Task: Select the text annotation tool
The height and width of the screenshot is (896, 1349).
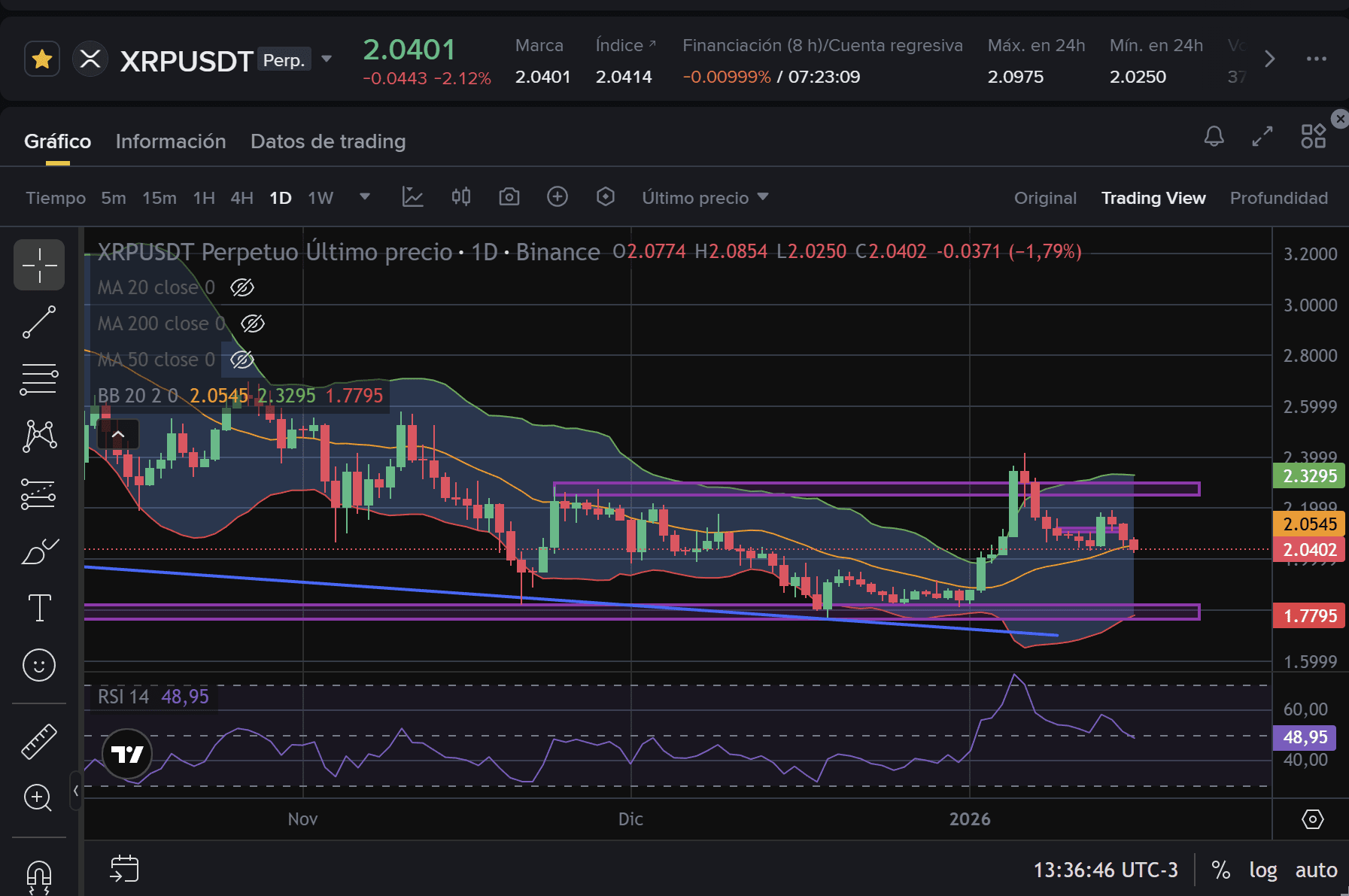Action: tap(39, 607)
